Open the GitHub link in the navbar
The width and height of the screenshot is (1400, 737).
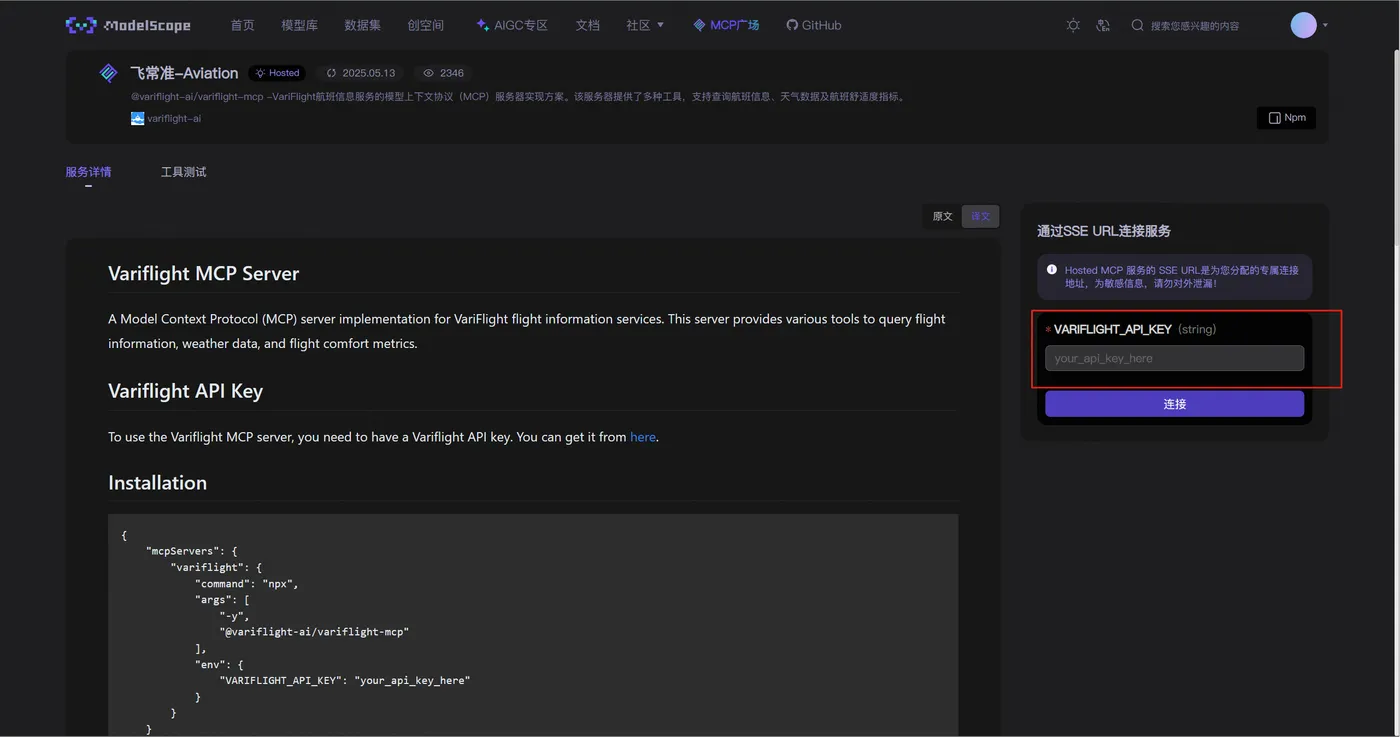814,25
